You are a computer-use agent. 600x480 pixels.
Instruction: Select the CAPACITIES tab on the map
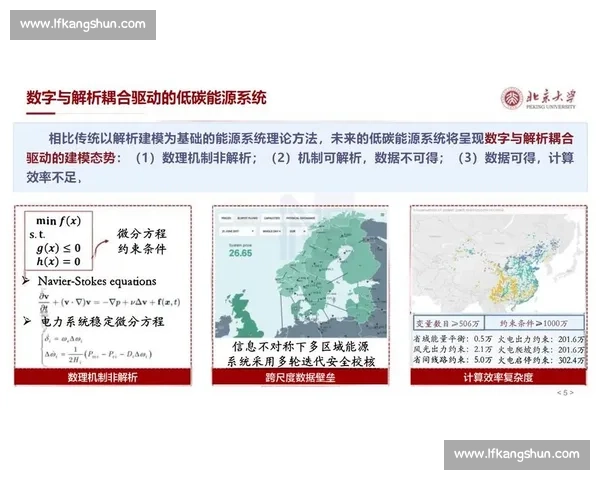click(272, 218)
